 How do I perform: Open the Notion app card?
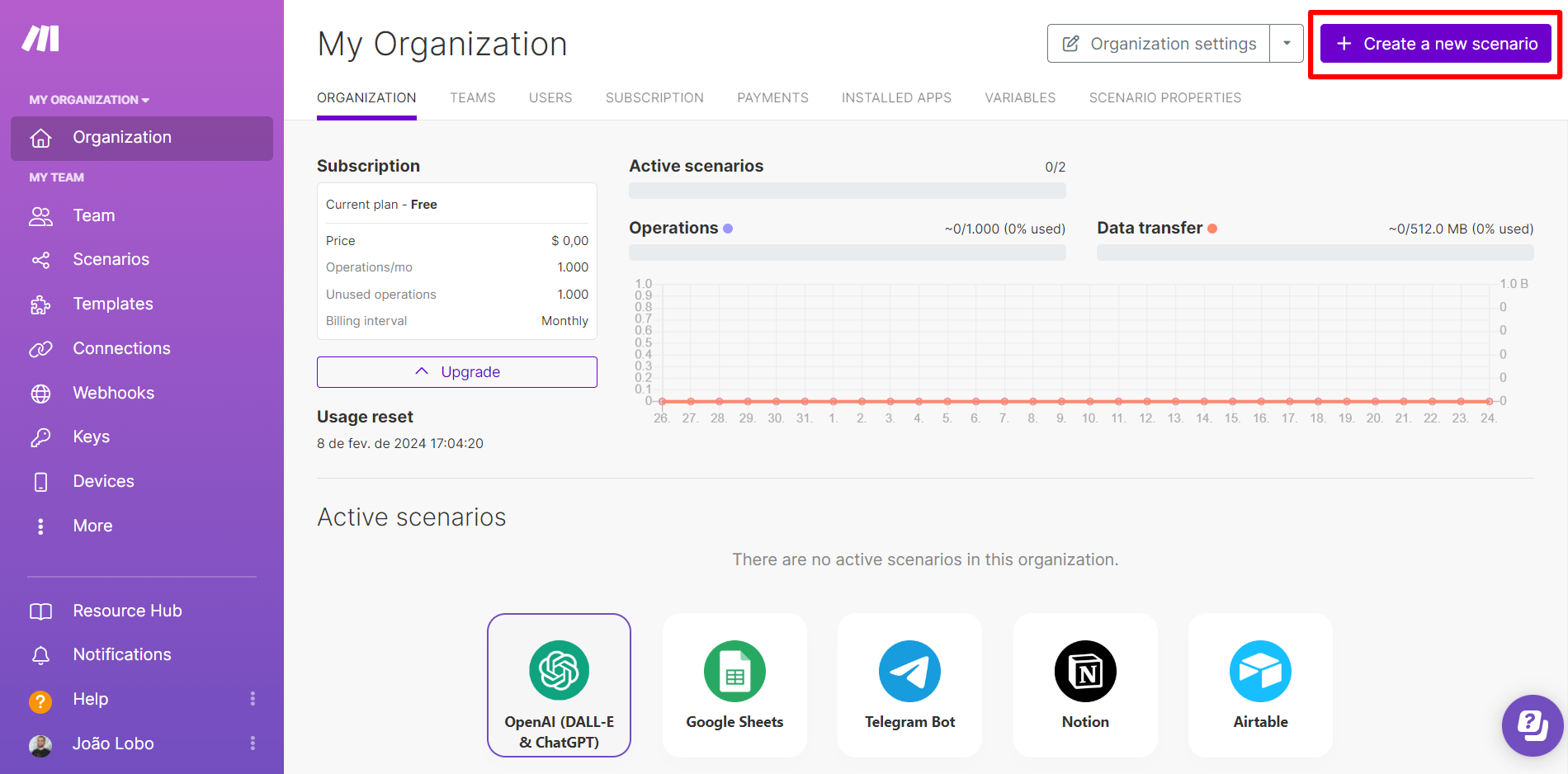(x=1085, y=685)
